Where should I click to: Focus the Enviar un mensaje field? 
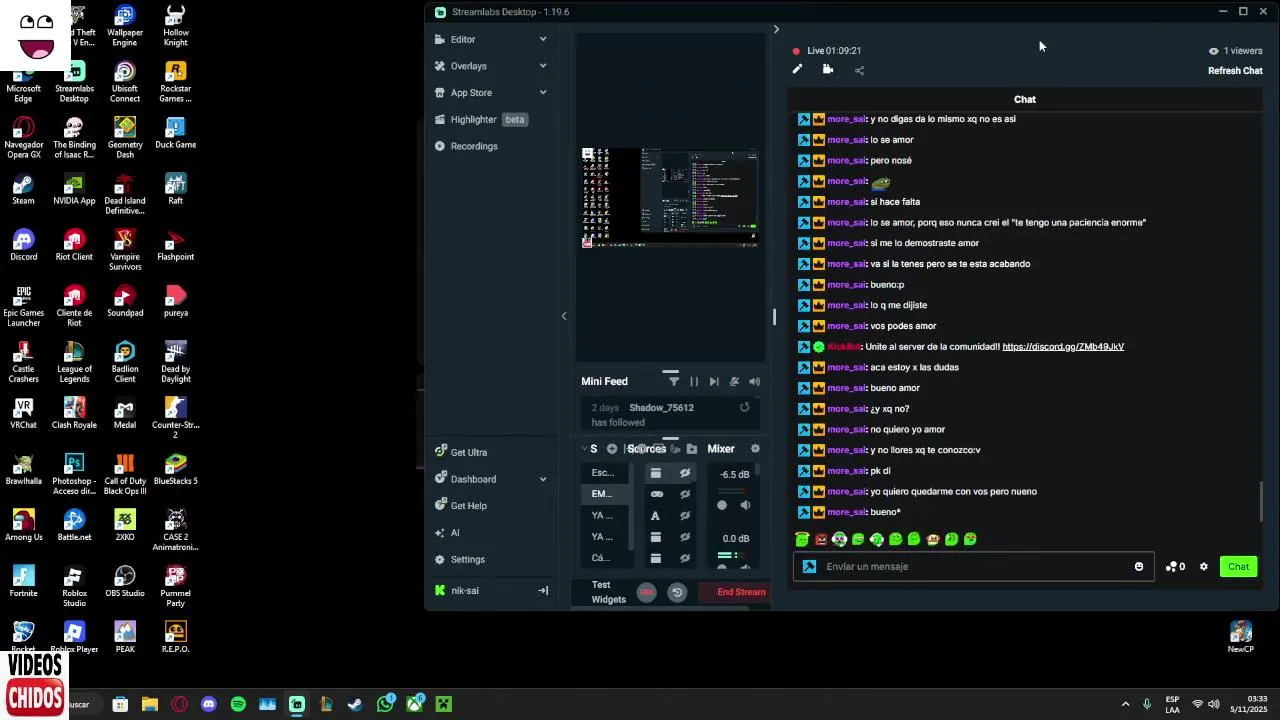974,567
